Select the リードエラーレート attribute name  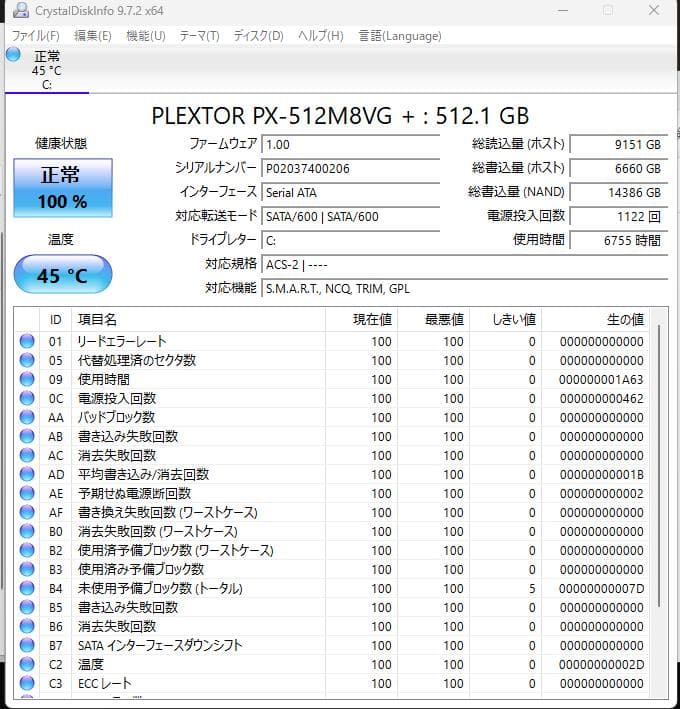[x=122, y=341]
